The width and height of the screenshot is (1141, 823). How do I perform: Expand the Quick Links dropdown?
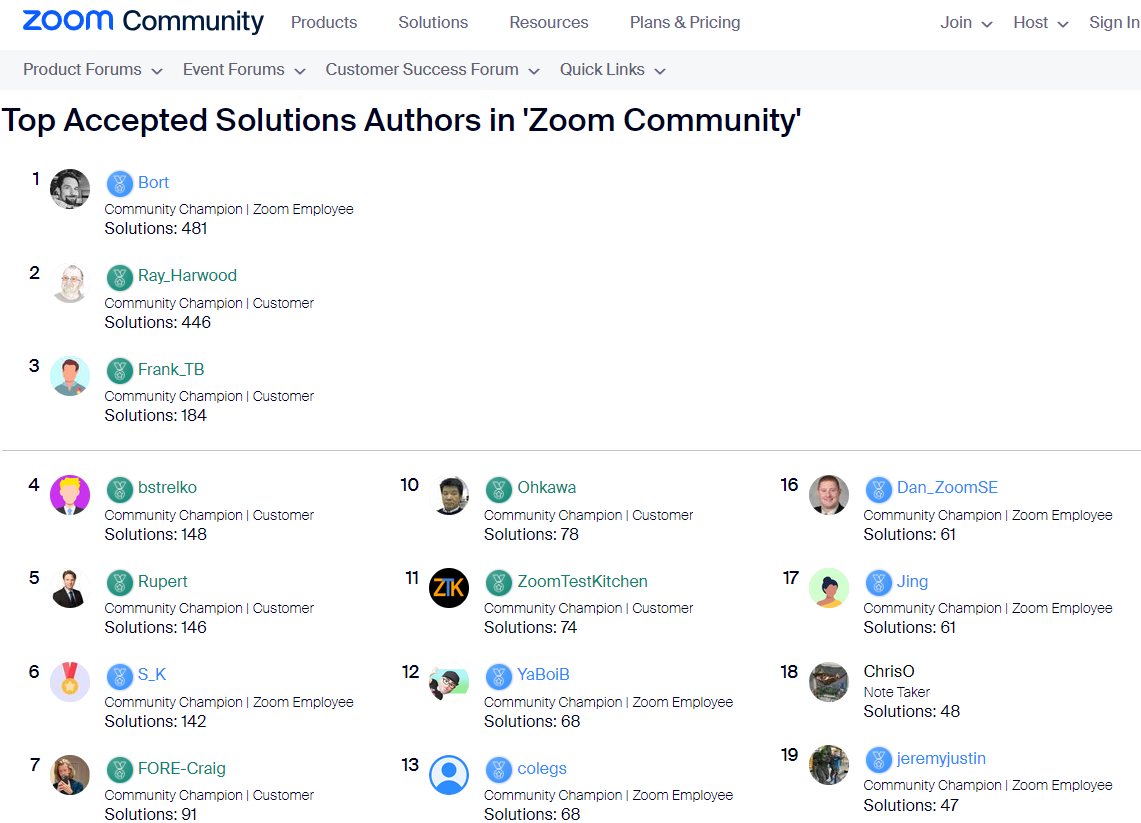613,70
